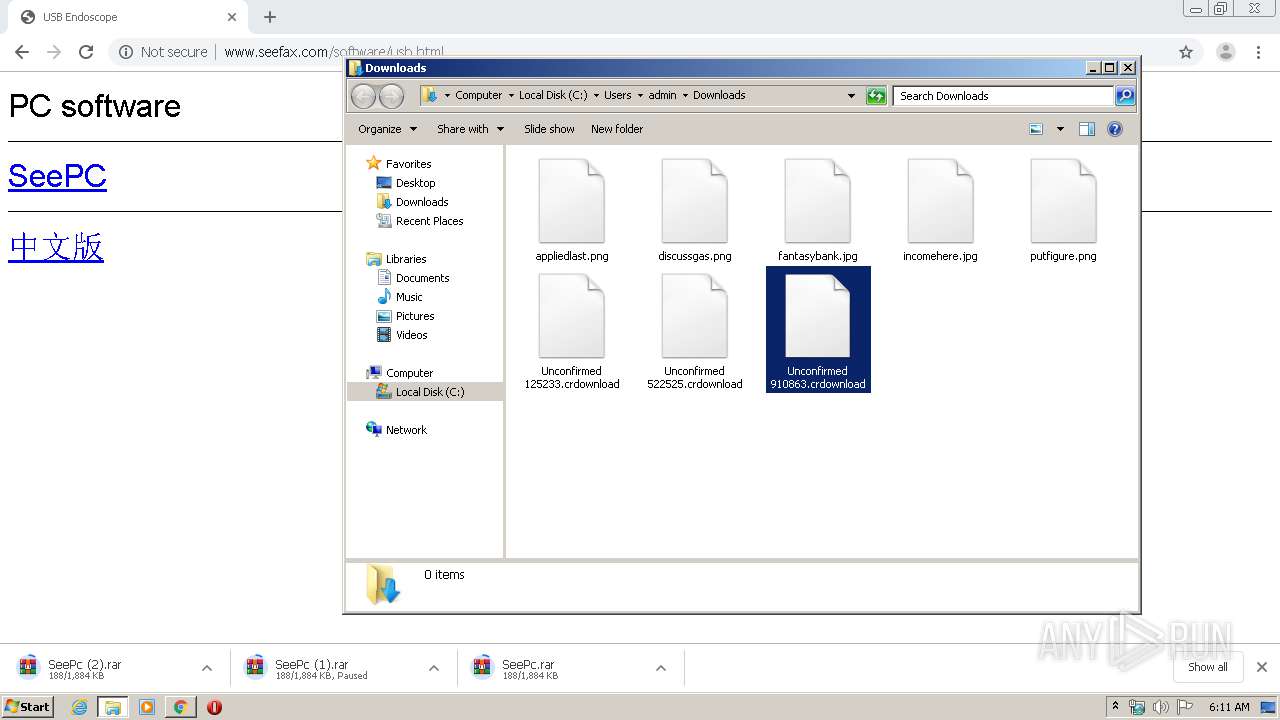Click the admin breadcrumb segment
Viewport: 1280px width, 720px height.
coord(662,96)
